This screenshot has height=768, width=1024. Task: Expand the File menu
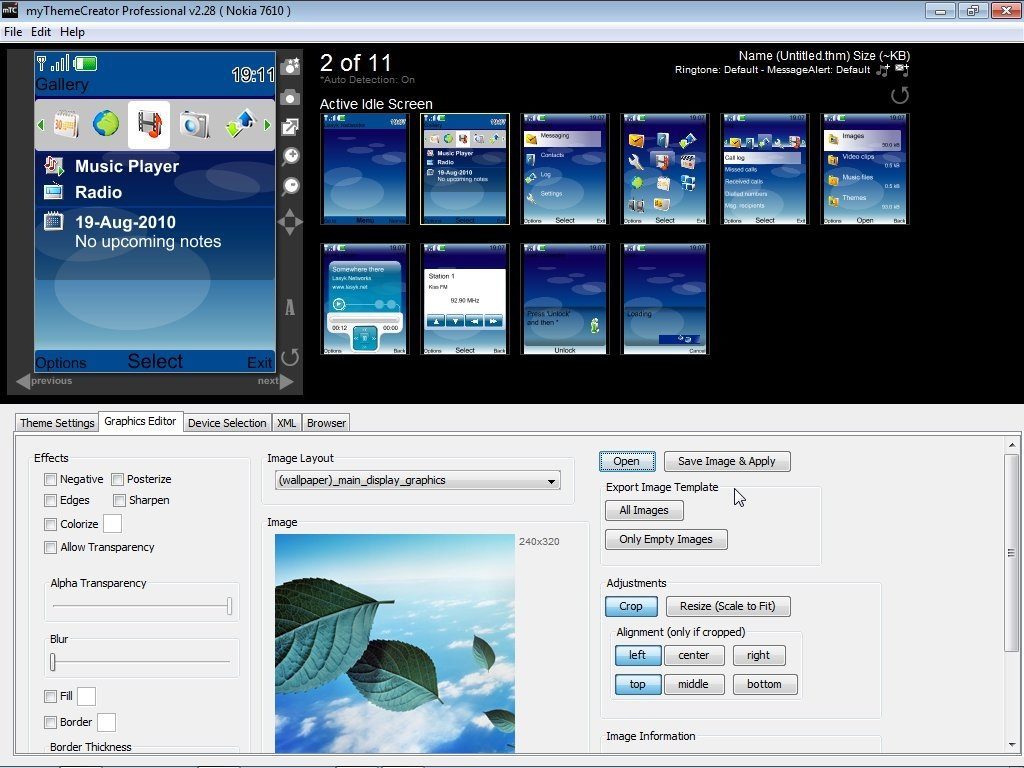pos(13,31)
